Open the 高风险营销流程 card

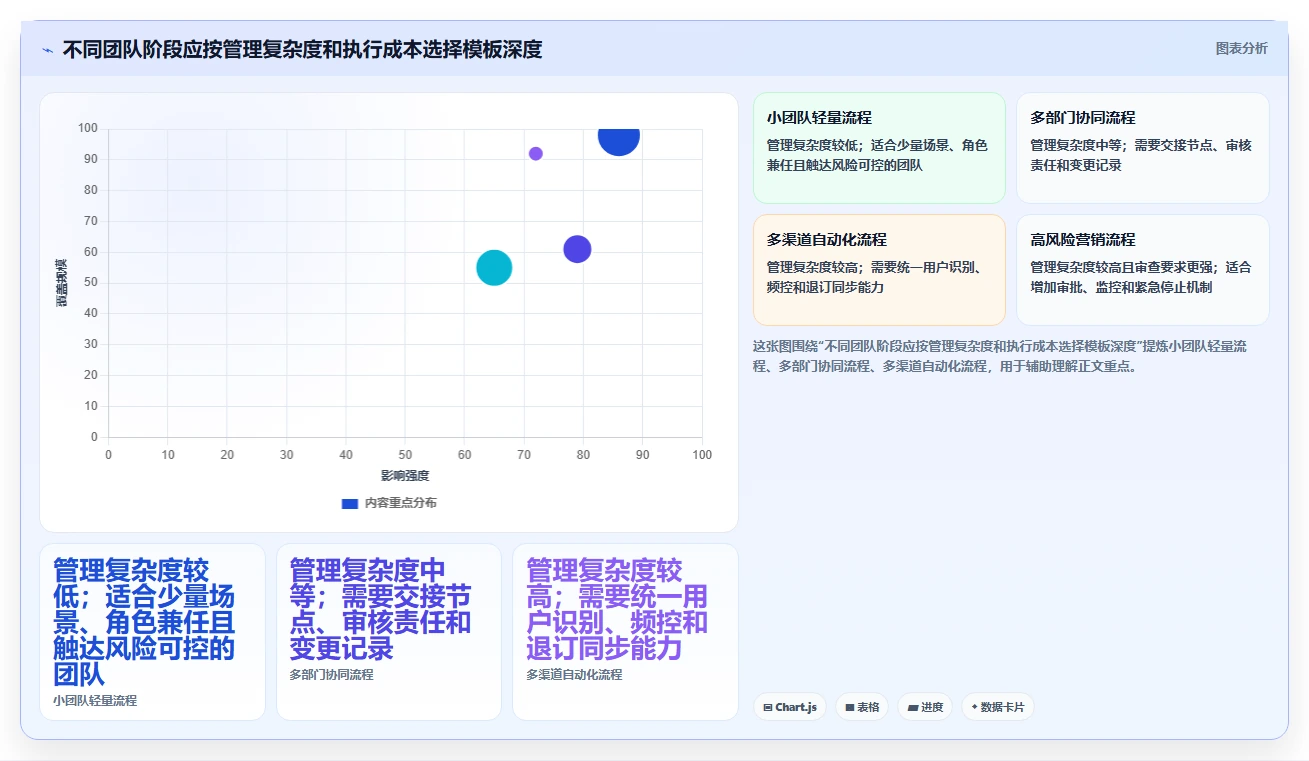1143,270
